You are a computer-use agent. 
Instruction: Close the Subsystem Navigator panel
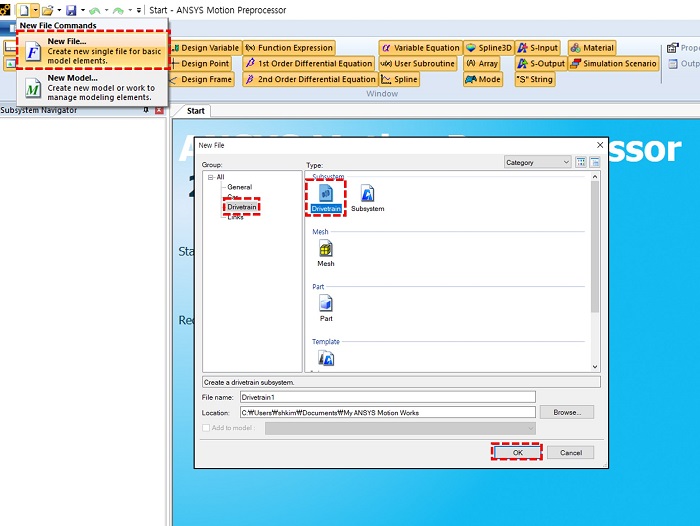(159, 110)
